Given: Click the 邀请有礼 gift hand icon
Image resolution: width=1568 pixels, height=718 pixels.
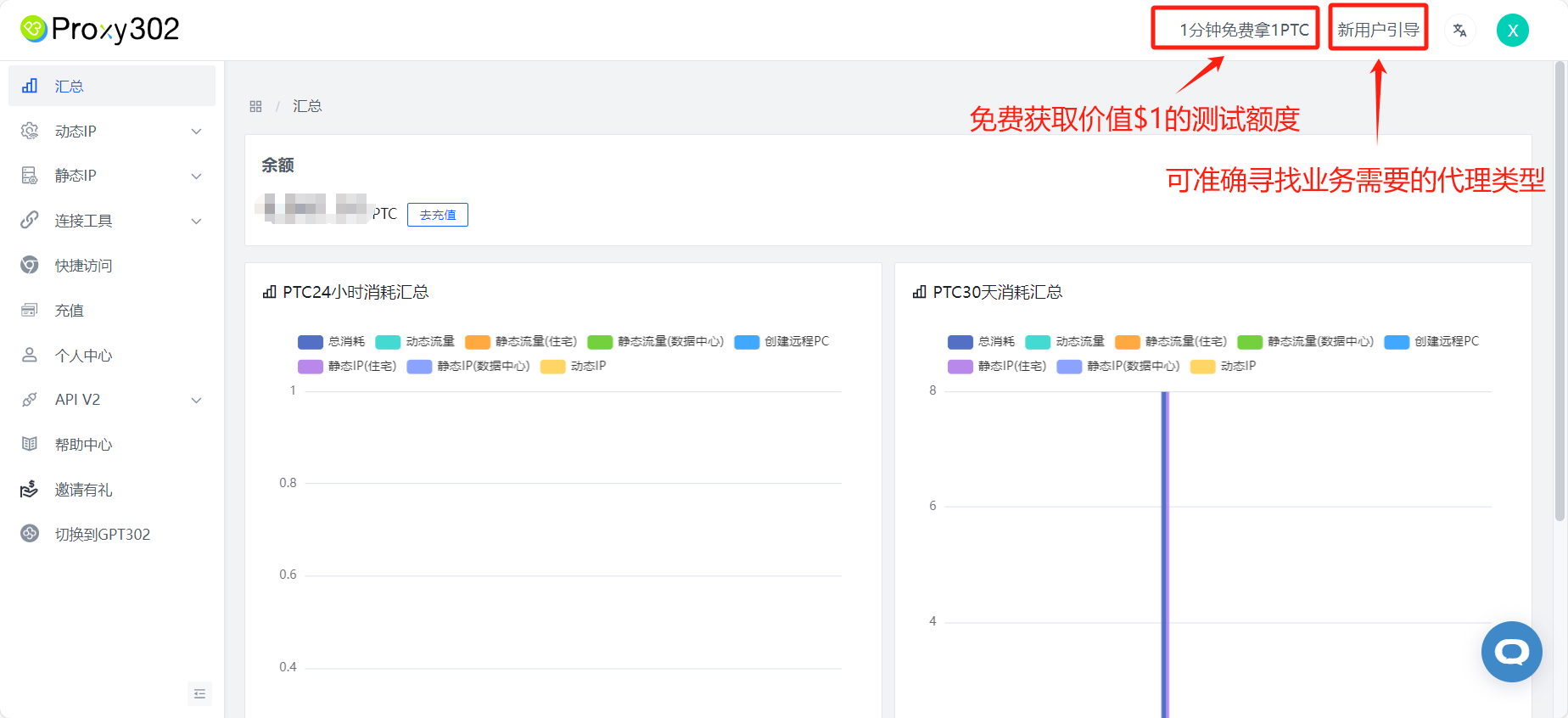Looking at the screenshot, I should tap(30, 489).
